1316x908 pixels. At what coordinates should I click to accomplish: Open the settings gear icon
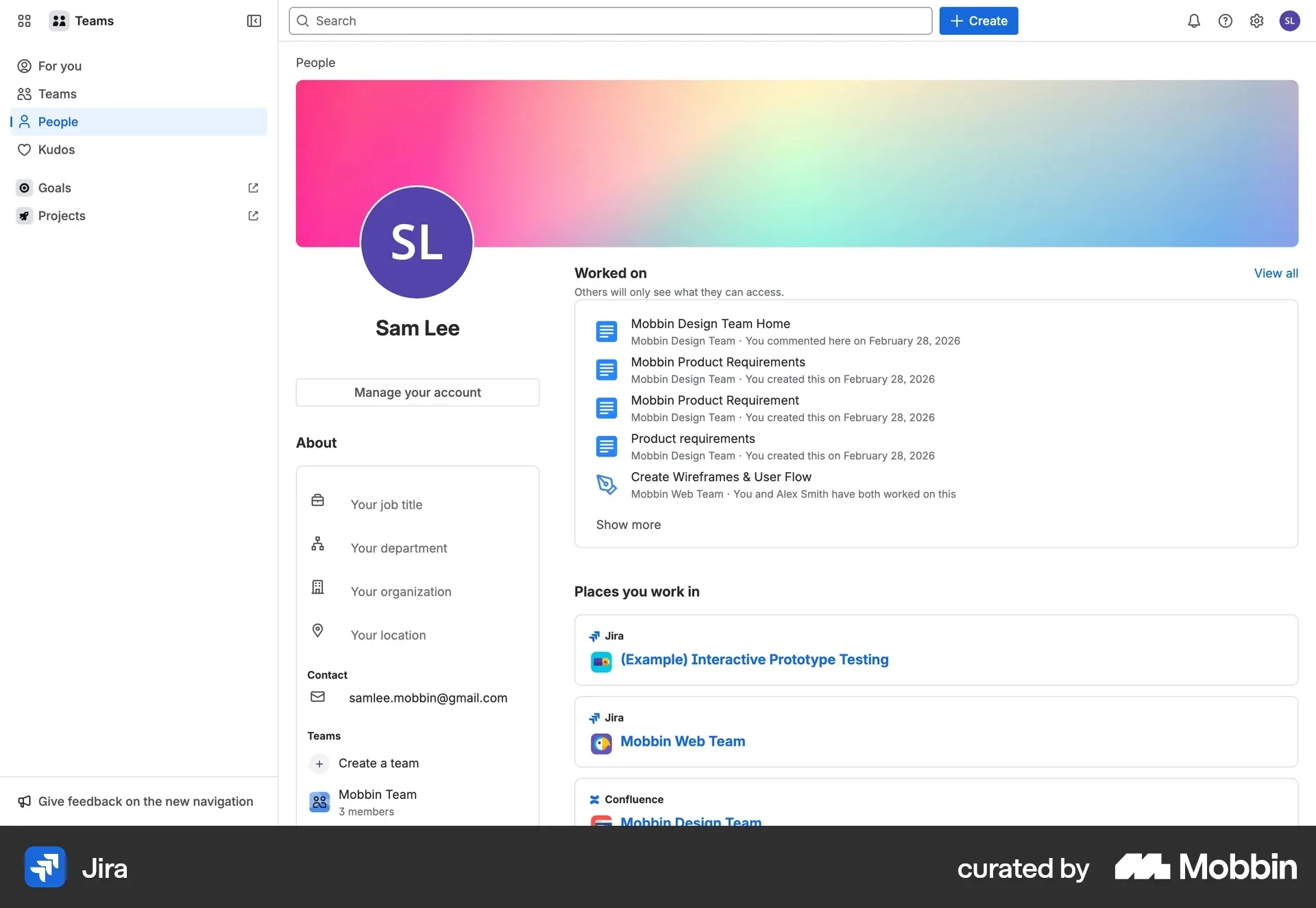coord(1256,21)
